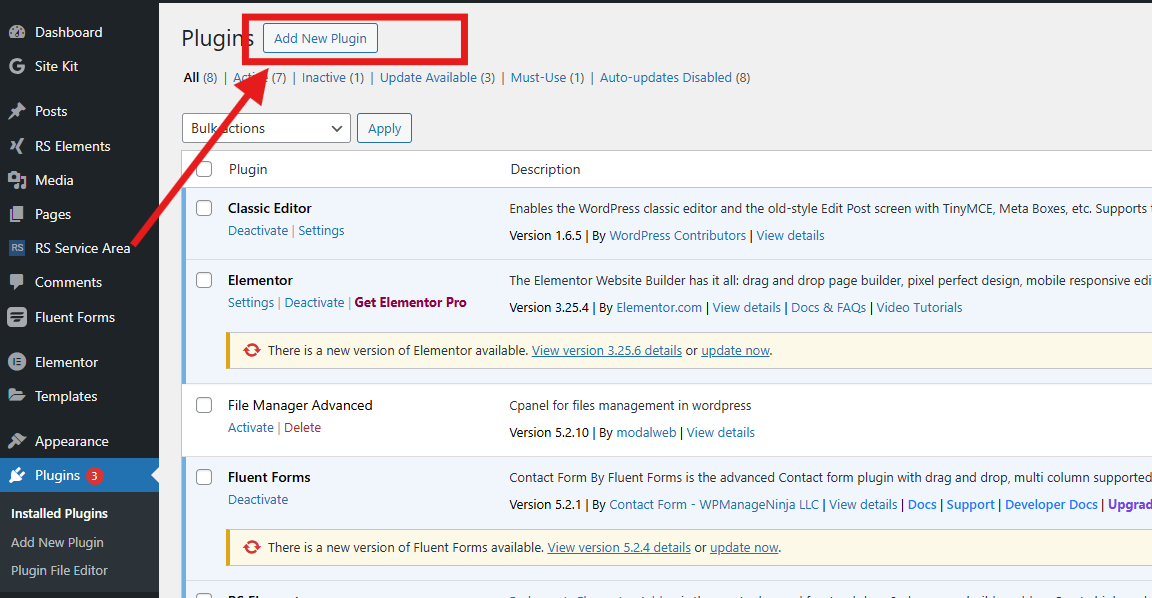Viewport: 1152px width, 598px height.
Task: Click the Description column header
Action: 545,170
